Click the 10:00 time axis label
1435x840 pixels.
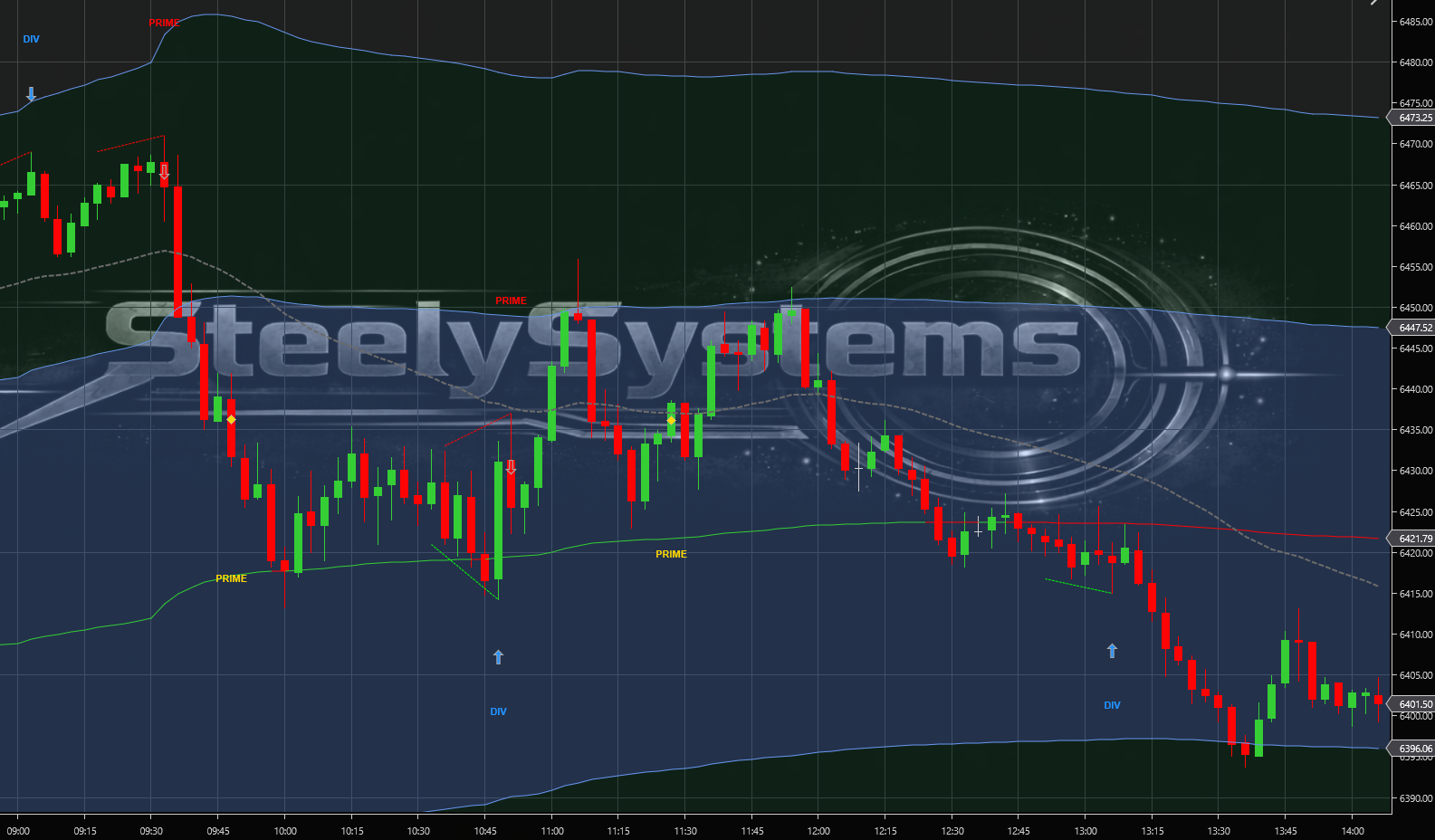pyautogui.click(x=285, y=831)
